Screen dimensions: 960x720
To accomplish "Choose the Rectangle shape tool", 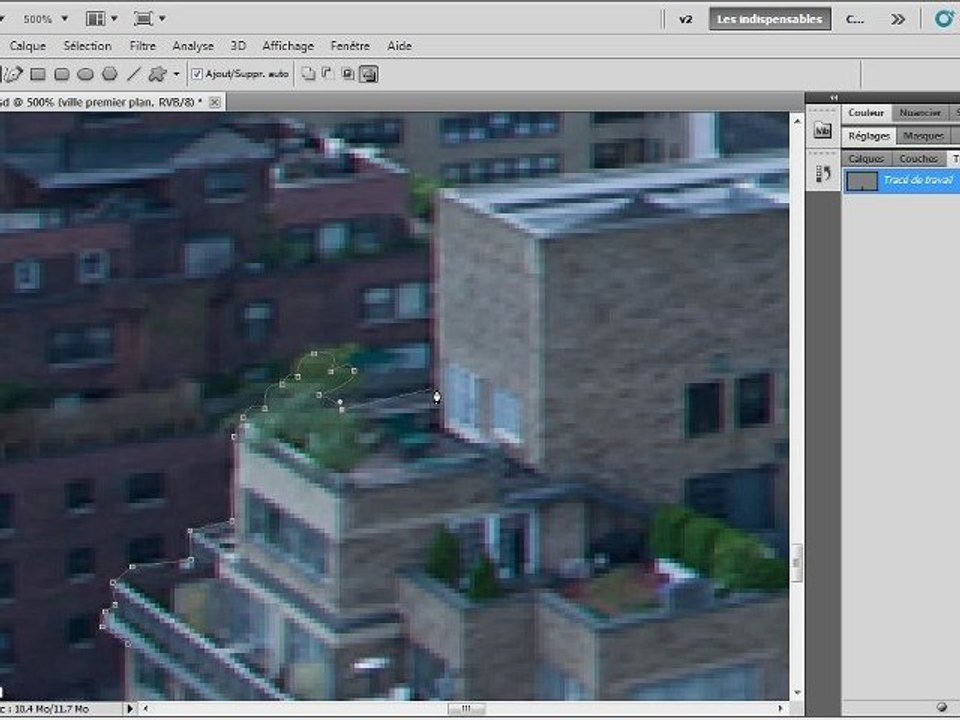I will (x=38, y=74).
